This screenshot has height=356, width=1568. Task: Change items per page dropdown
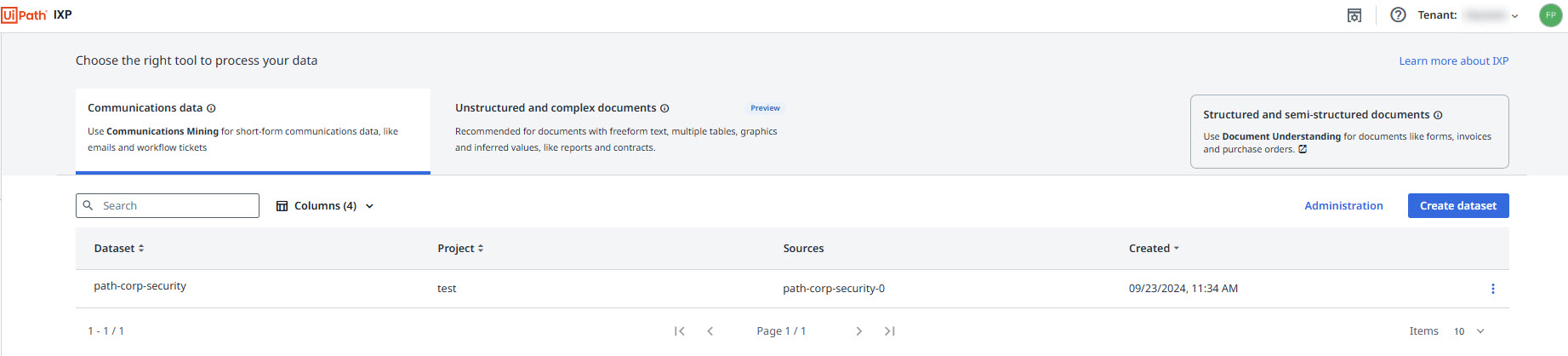(x=1468, y=331)
